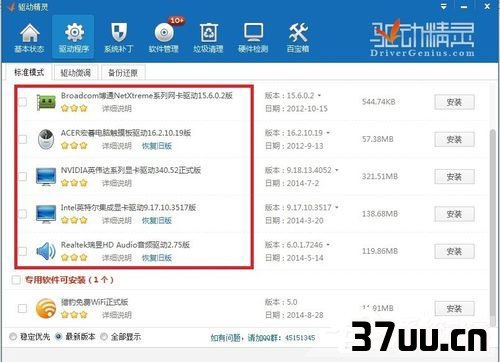Image resolution: width=500 pixels, height=362 pixels.
Task: Expand the Broadcom version 15.6.0.2 dropdown
Action: coord(319,96)
